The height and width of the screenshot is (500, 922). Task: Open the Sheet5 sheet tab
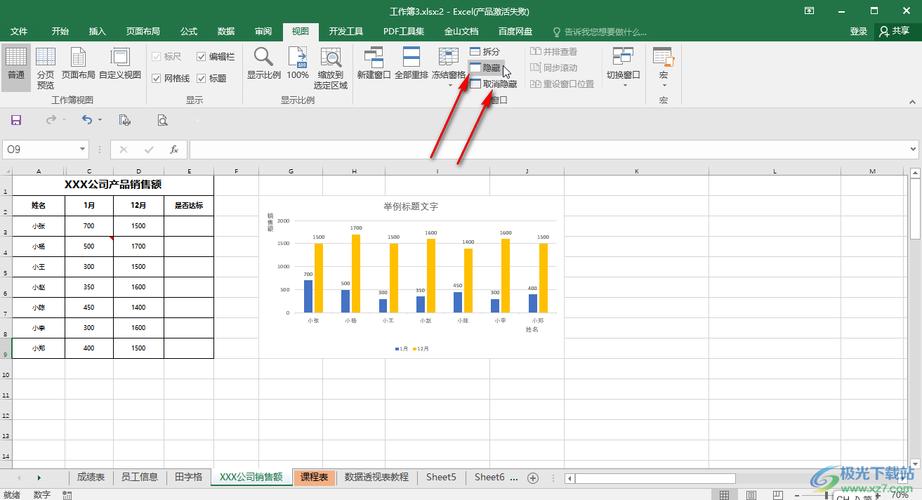(441, 477)
